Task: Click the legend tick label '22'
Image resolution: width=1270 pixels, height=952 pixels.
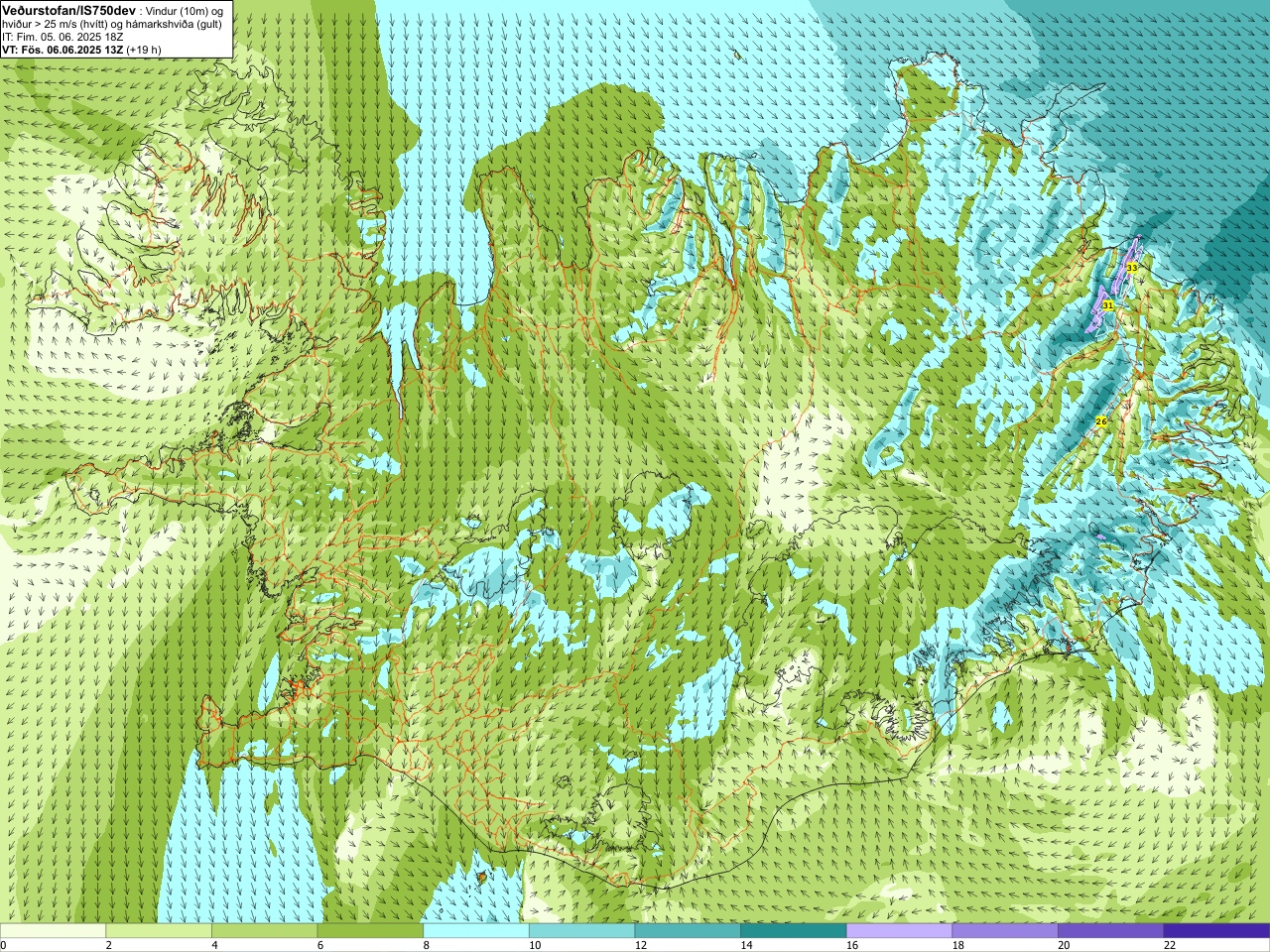Action: [1170, 945]
